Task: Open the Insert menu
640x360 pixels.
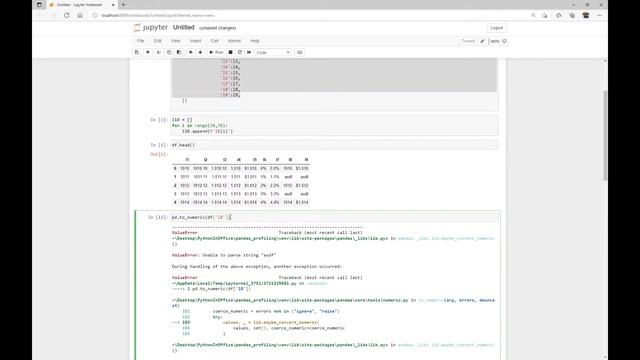Action: tap(196, 41)
